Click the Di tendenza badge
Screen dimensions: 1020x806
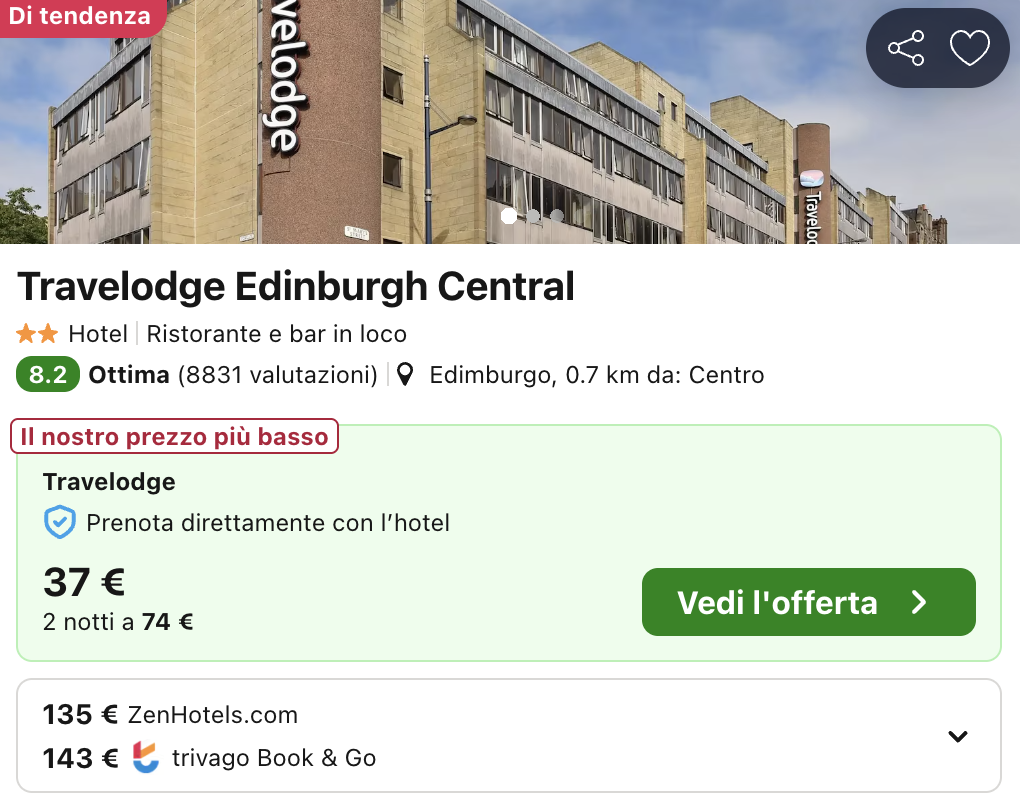coord(82,17)
